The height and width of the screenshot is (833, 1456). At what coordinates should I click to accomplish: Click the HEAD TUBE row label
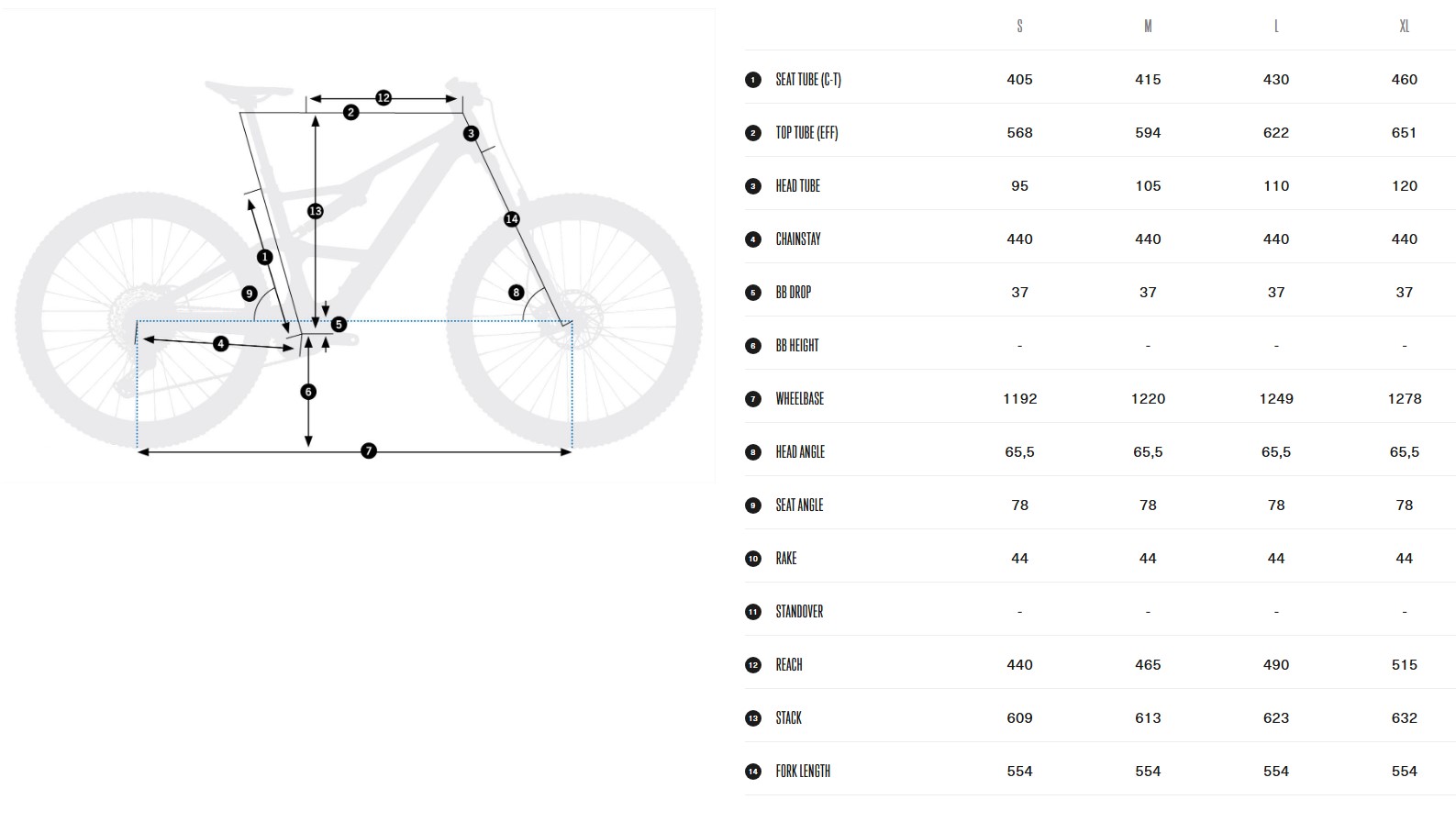pyautogui.click(x=797, y=186)
